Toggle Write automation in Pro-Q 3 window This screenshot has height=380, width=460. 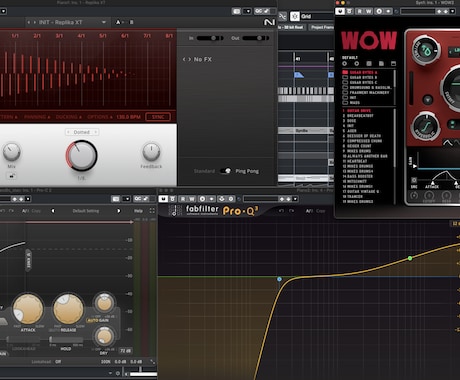pyautogui.click(x=192, y=199)
